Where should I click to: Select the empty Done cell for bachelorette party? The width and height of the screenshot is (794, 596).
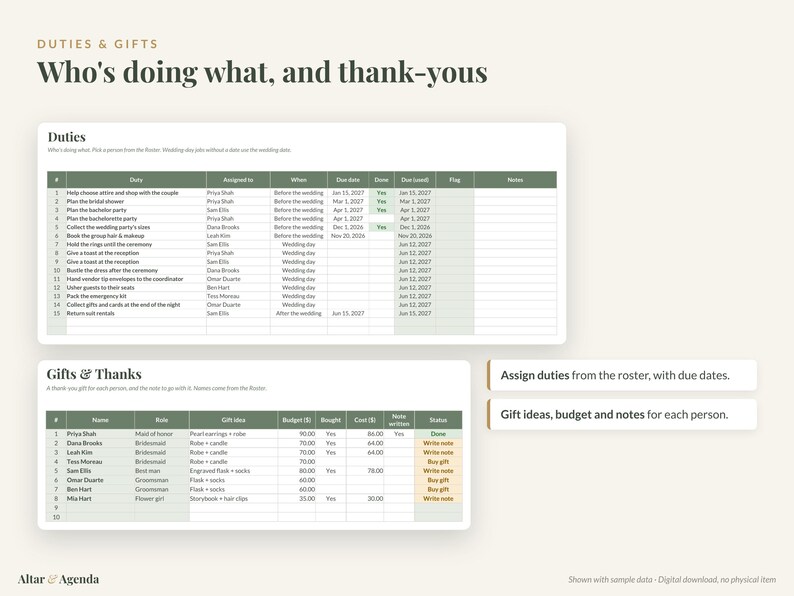click(x=381, y=219)
